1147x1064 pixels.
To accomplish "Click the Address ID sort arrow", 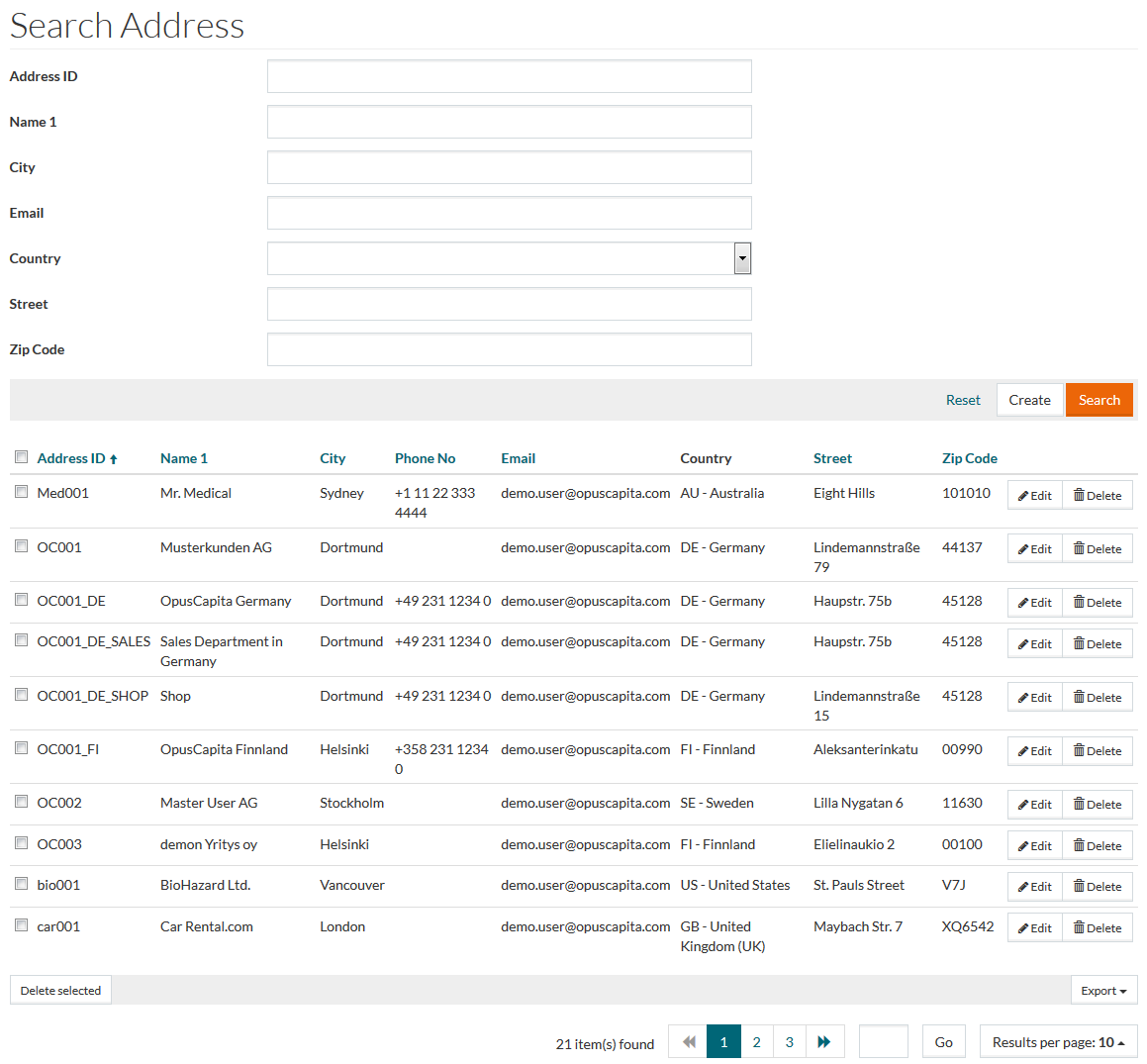I will pyautogui.click(x=114, y=459).
